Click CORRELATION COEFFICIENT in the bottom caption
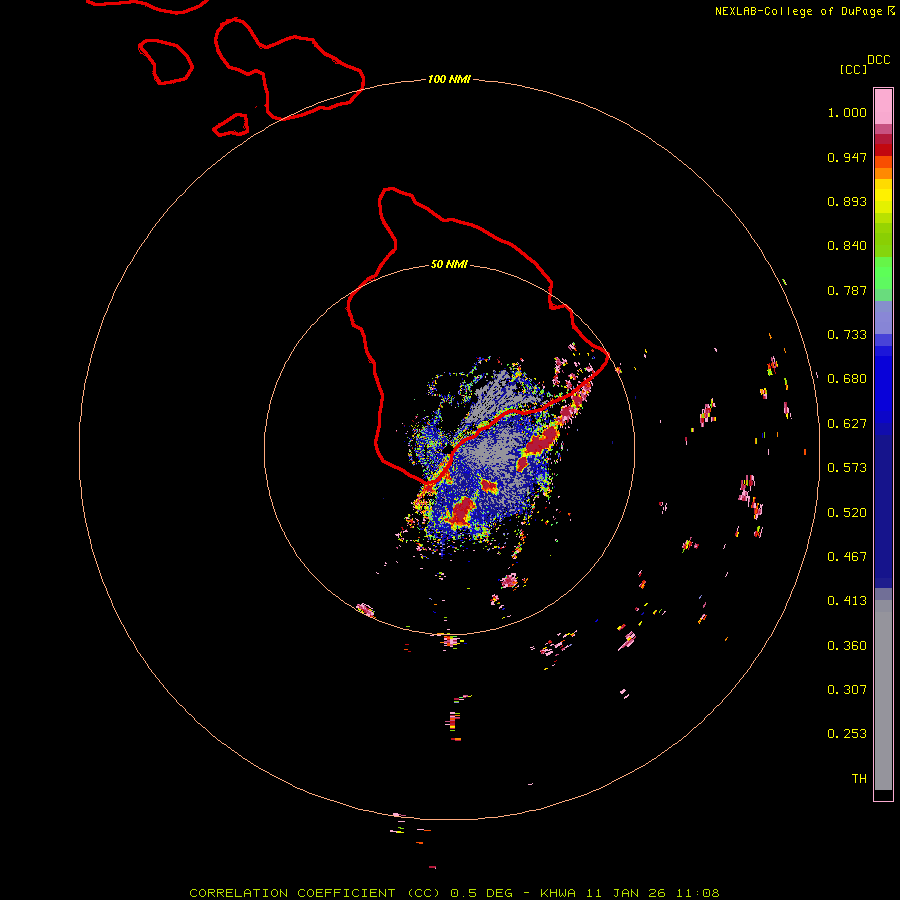 coord(292,893)
